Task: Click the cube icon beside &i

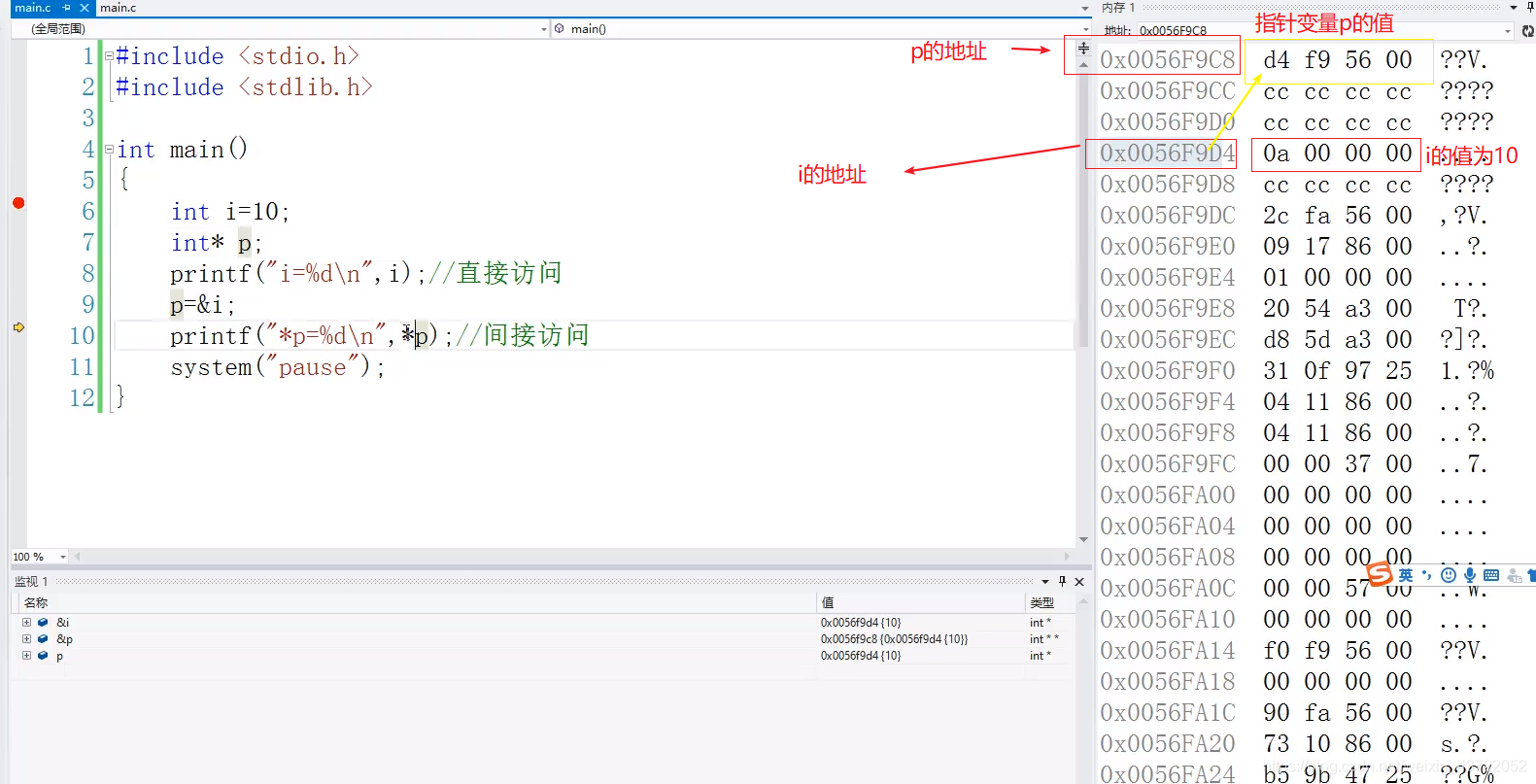Action: tap(43, 623)
